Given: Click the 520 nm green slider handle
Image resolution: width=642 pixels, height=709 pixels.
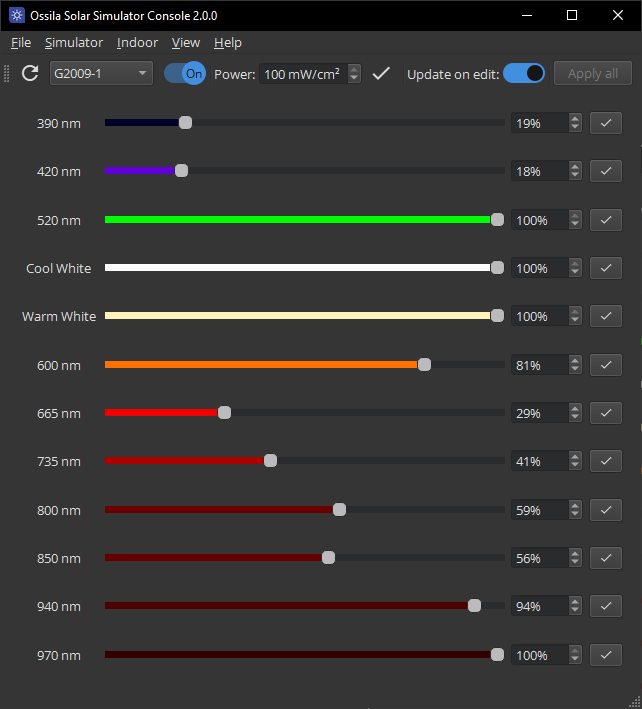Looking at the screenshot, I should coord(497,220).
